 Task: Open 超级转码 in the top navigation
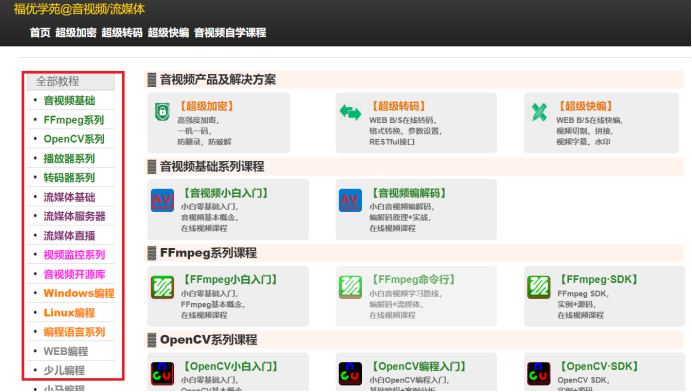(122, 33)
